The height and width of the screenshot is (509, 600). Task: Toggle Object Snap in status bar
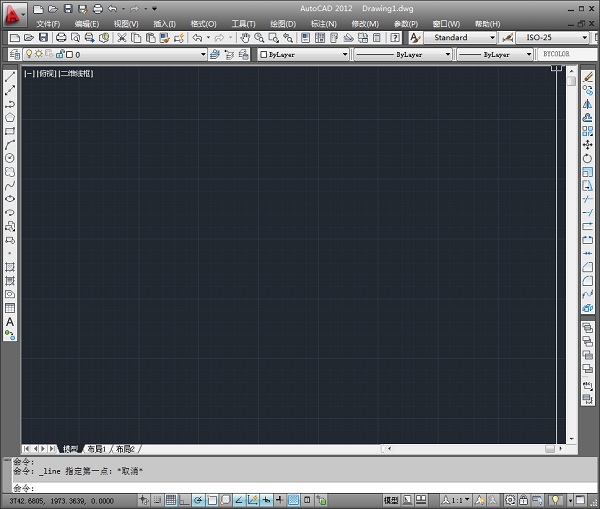click(212, 500)
